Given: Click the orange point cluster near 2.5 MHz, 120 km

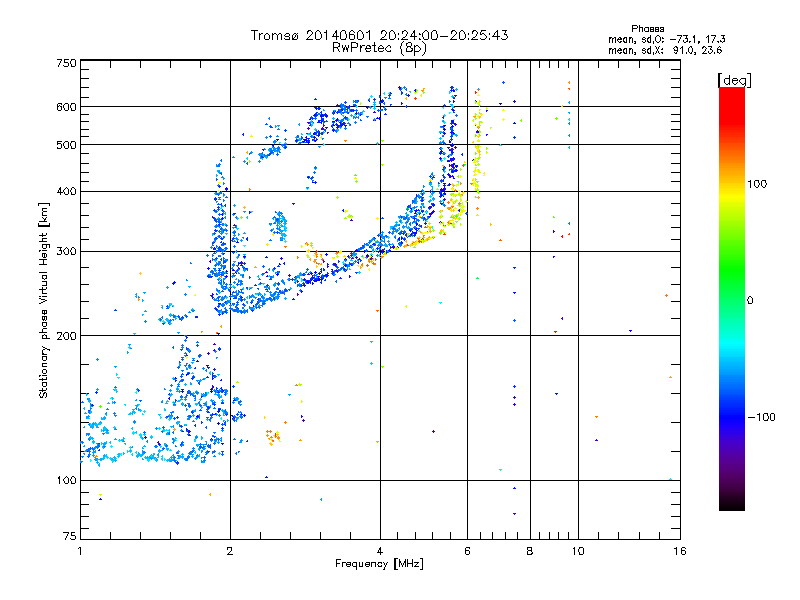Looking at the screenshot, I should click(273, 437).
